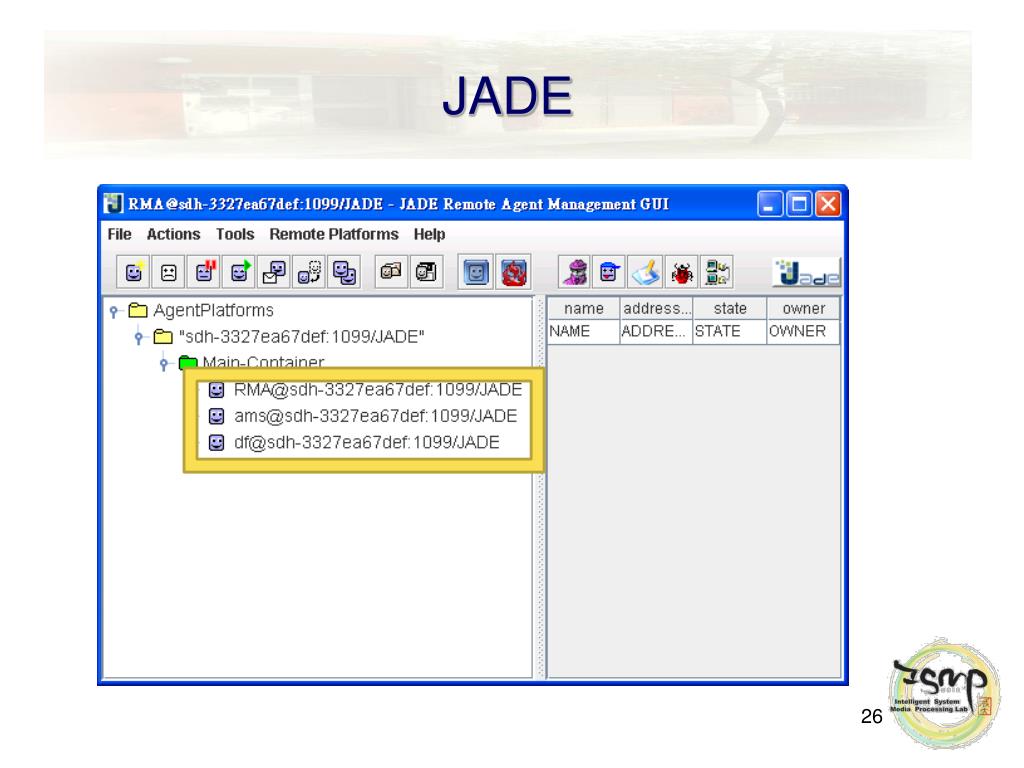Image resolution: width=1024 pixels, height=768 pixels.
Task: Collapse the Main-Container tree handle
Action: [164, 364]
